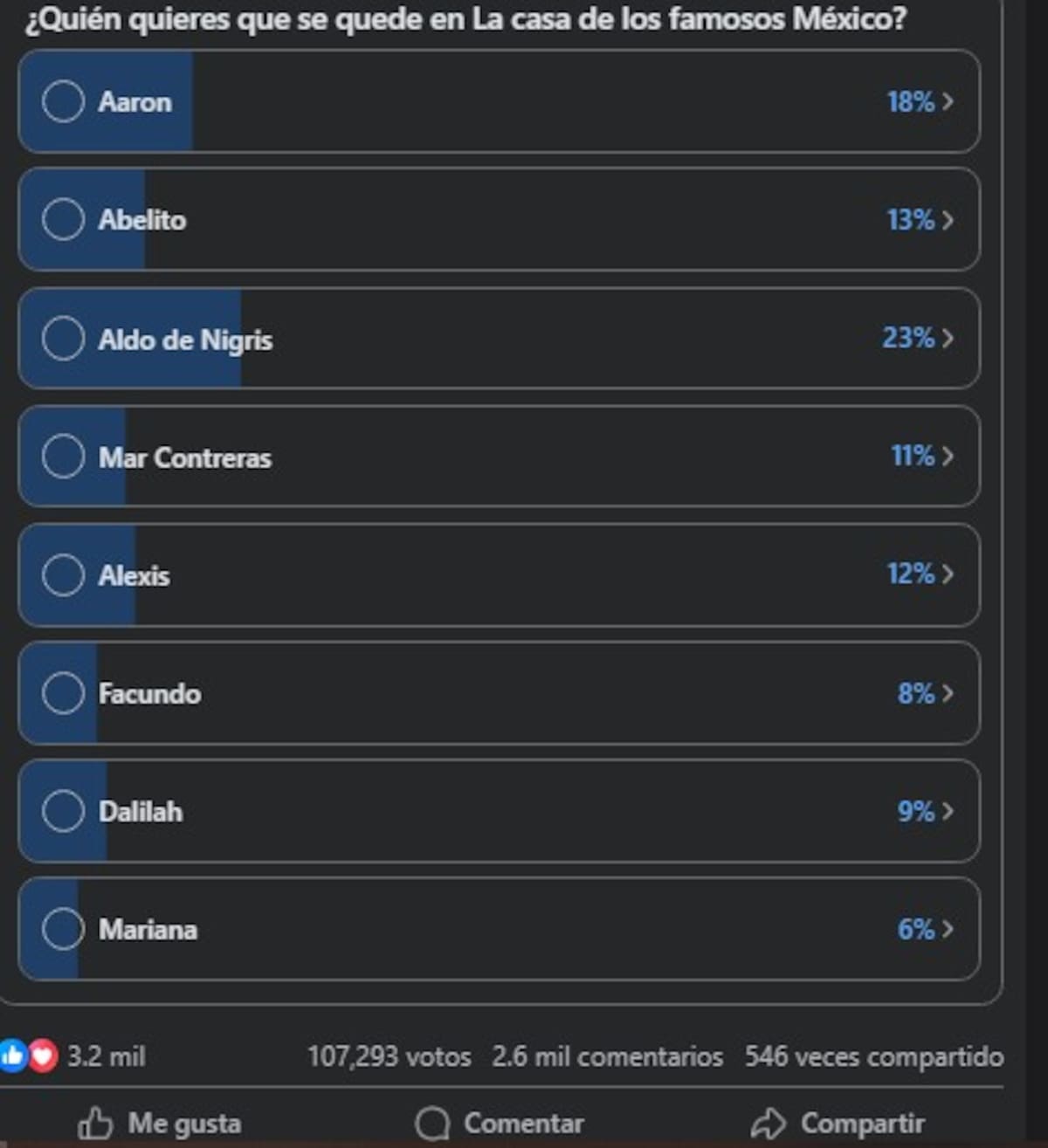Click the share arrow icon
Viewport: 1048px width, 1148px height.
(x=769, y=1124)
